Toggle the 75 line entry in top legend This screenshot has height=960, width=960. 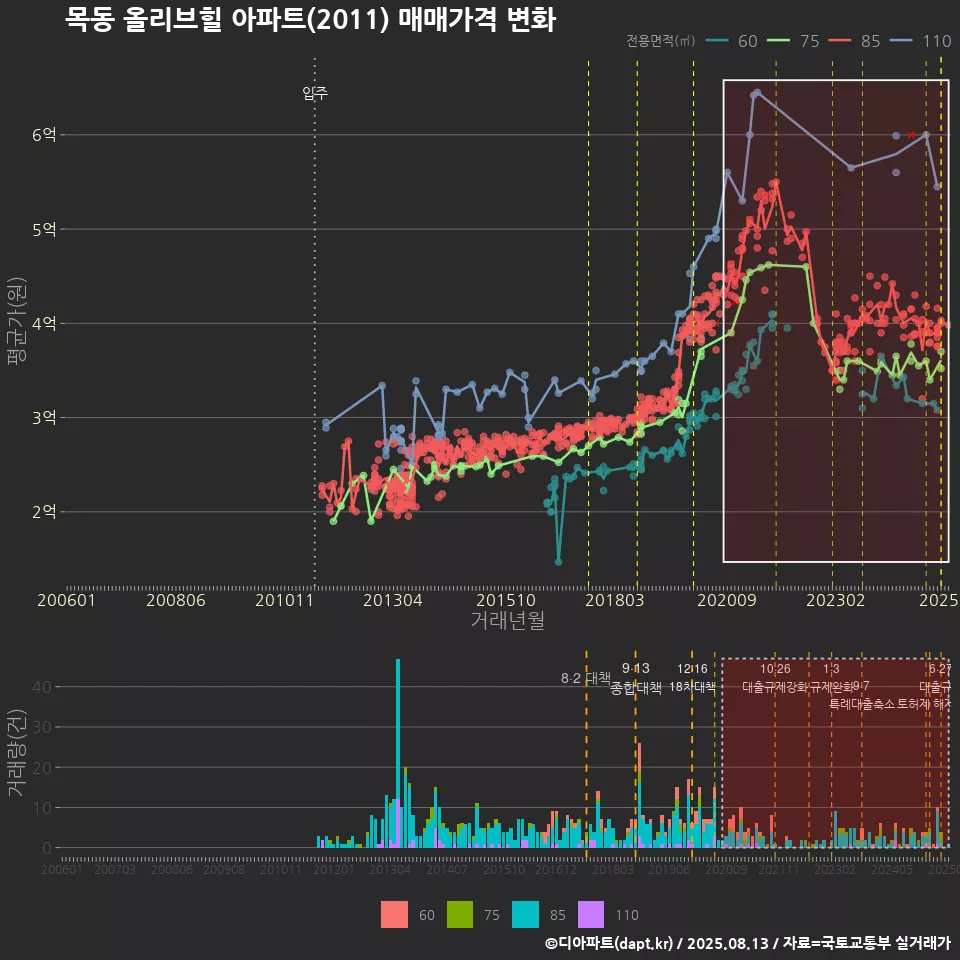coord(793,41)
